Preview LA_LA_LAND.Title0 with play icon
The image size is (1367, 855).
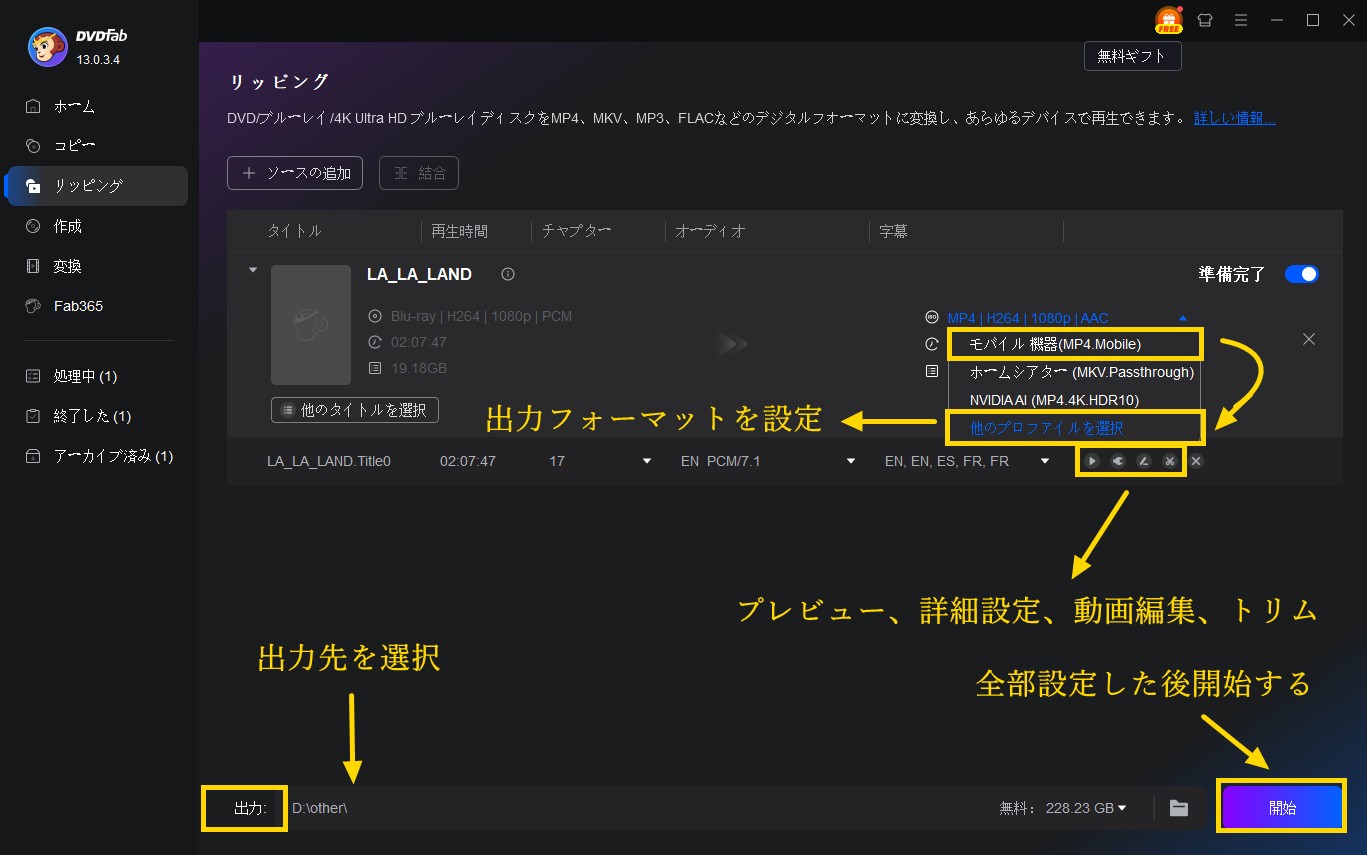tap(1093, 461)
